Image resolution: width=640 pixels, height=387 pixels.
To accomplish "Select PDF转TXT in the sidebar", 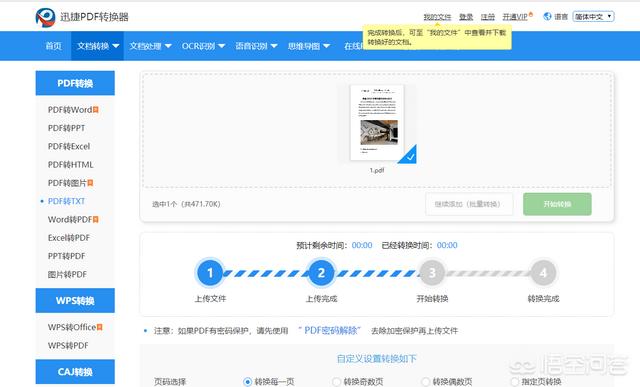I will pyautogui.click(x=66, y=201).
